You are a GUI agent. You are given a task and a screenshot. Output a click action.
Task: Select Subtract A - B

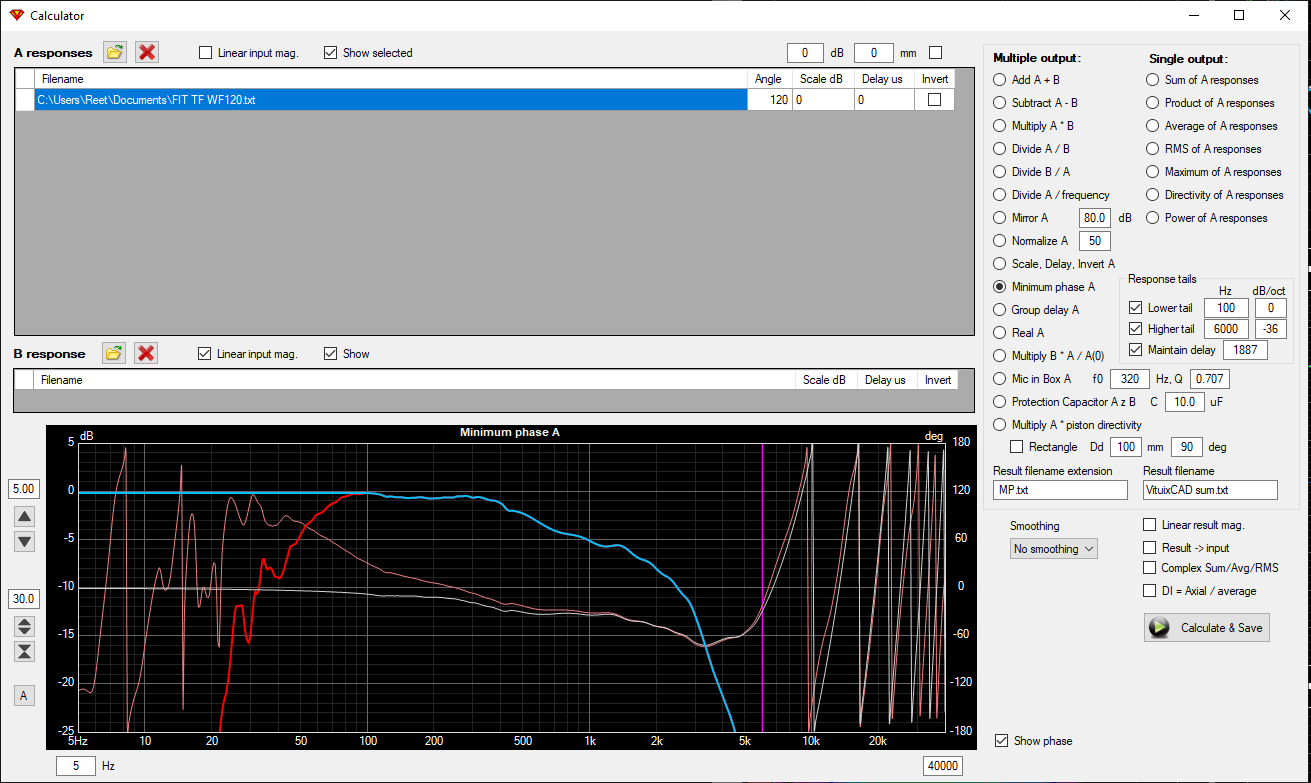click(x=999, y=103)
